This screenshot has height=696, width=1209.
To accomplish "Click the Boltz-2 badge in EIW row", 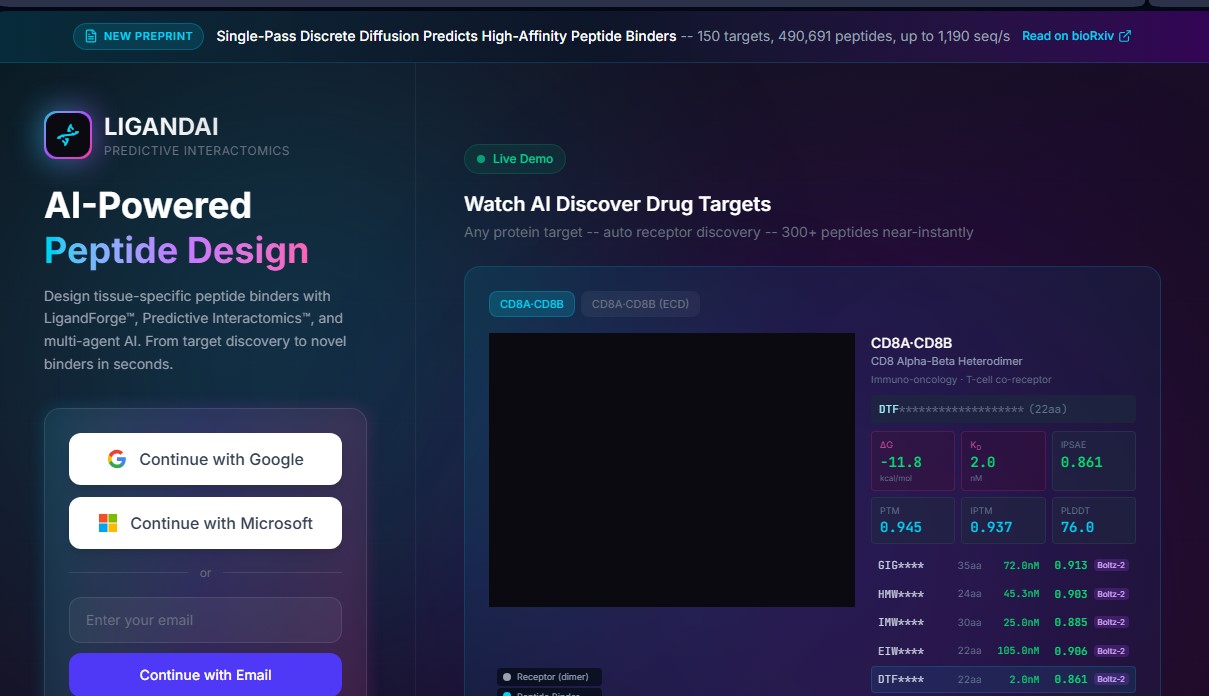I will coord(1112,651).
